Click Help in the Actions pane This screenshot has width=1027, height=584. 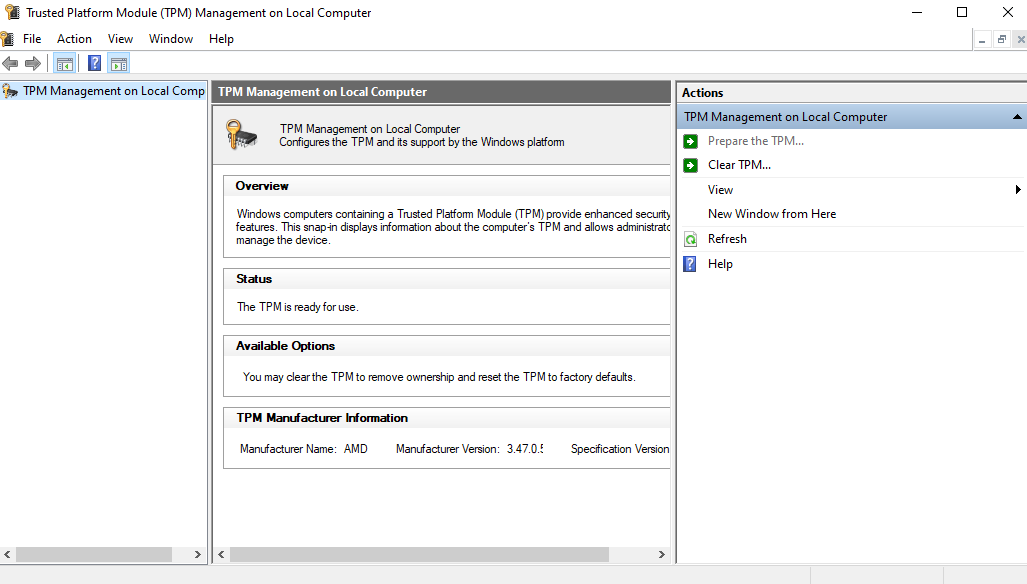click(x=720, y=264)
